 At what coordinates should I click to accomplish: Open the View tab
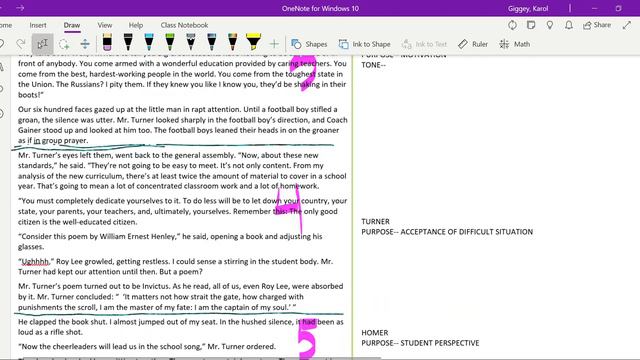(x=104, y=25)
